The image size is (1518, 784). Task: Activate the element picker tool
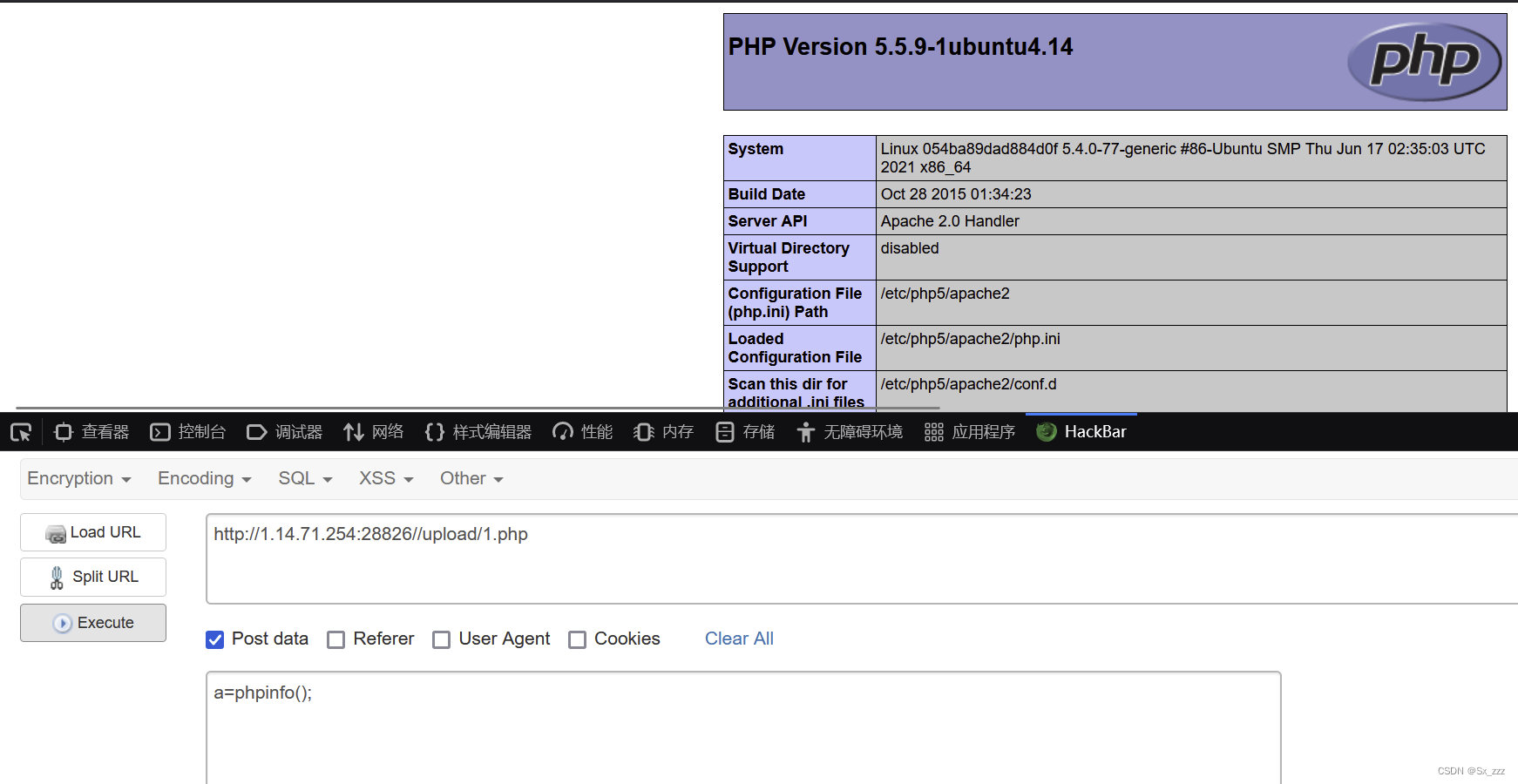pos(21,431)
